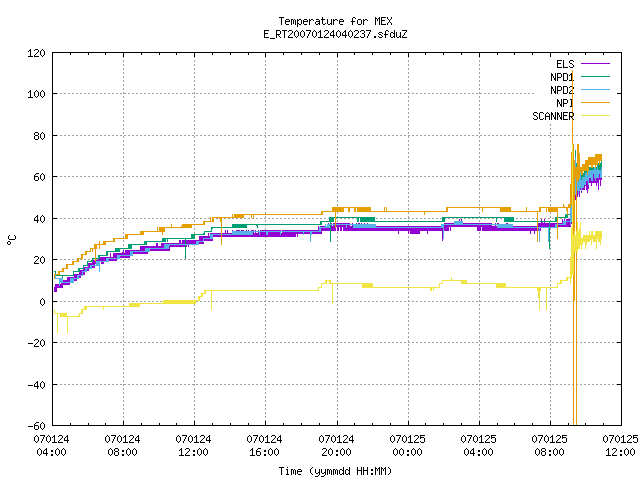Click the y-axis tick label 20
This screenshot has height=480, width=640.
39,260
